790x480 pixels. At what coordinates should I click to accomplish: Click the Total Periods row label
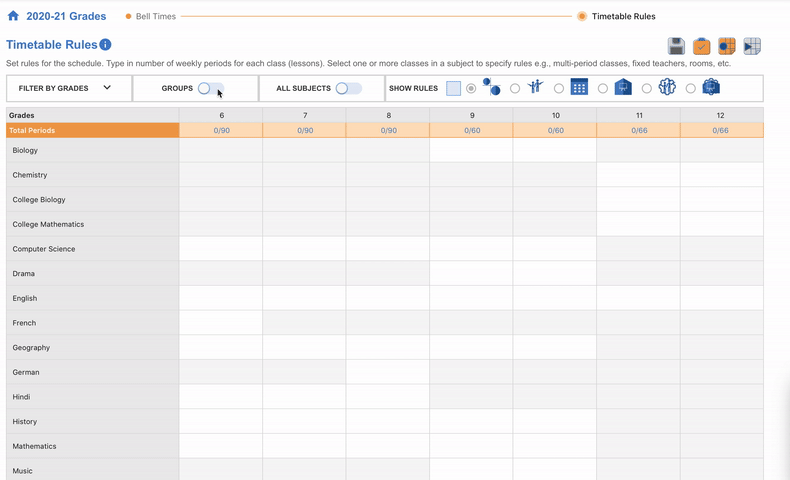click(93, 130)
